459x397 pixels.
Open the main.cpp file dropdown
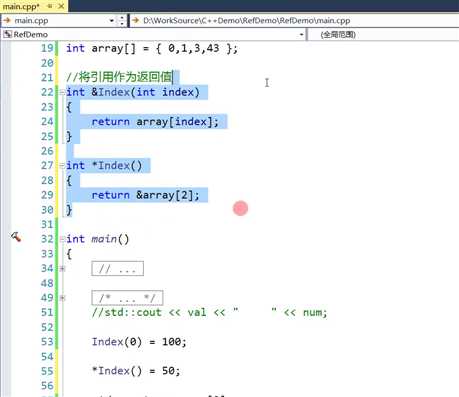[x=112, y=21]
